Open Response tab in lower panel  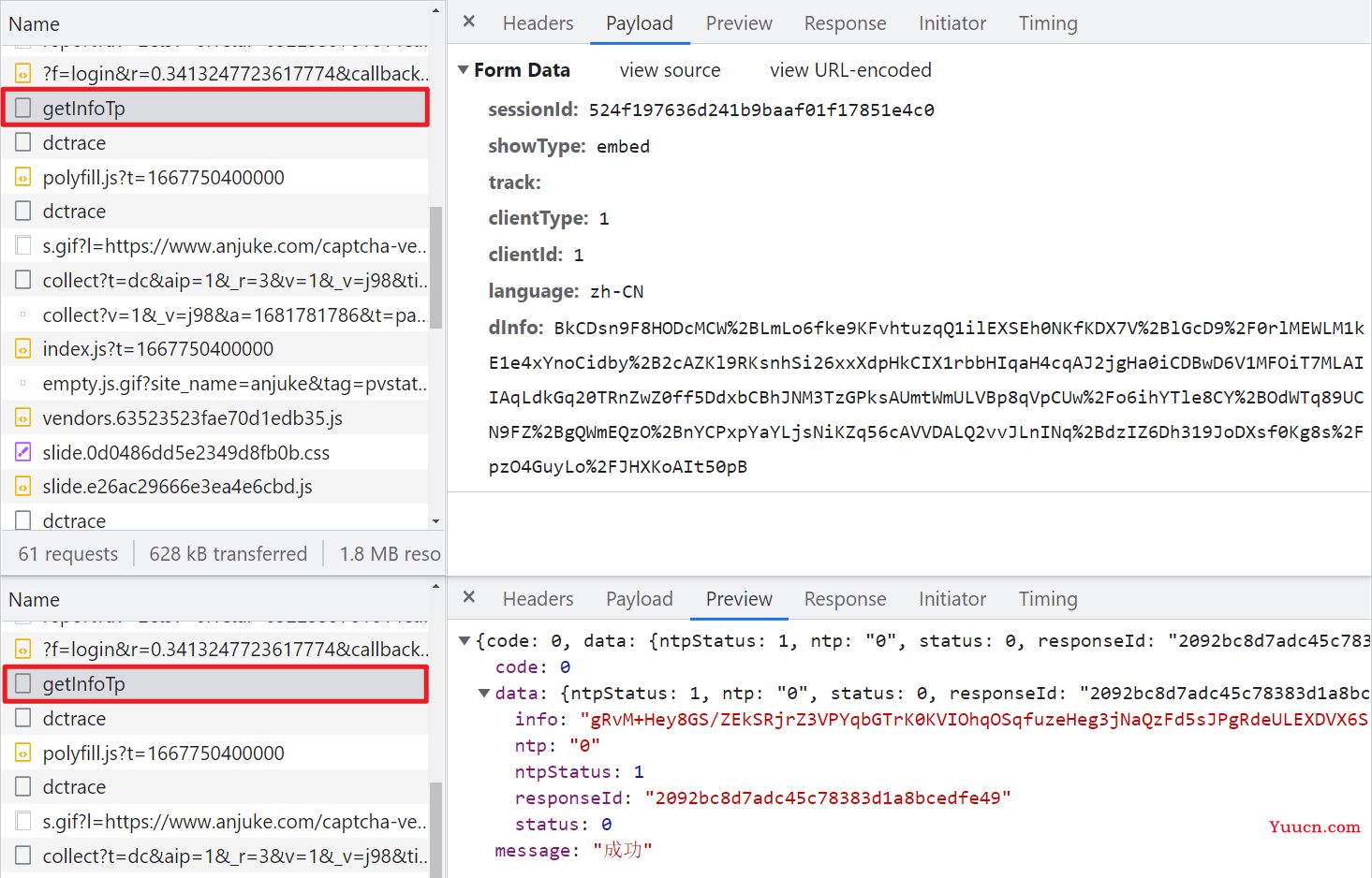(845, 599)
